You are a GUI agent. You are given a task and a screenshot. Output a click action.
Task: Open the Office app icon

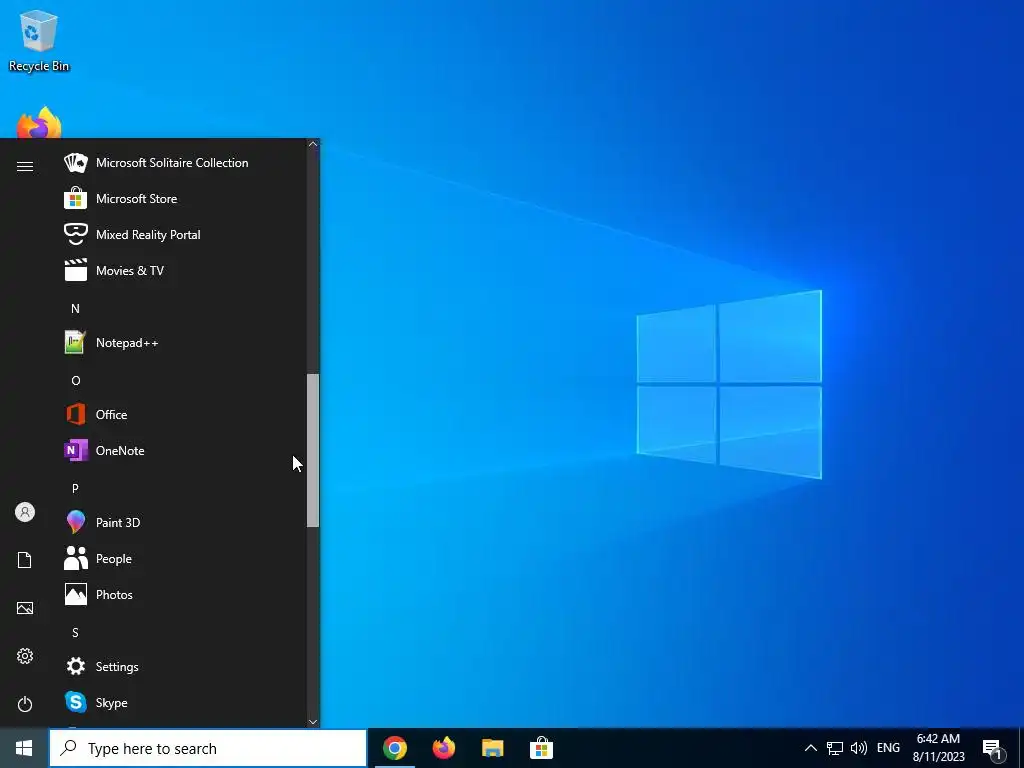tap(76, 415)
